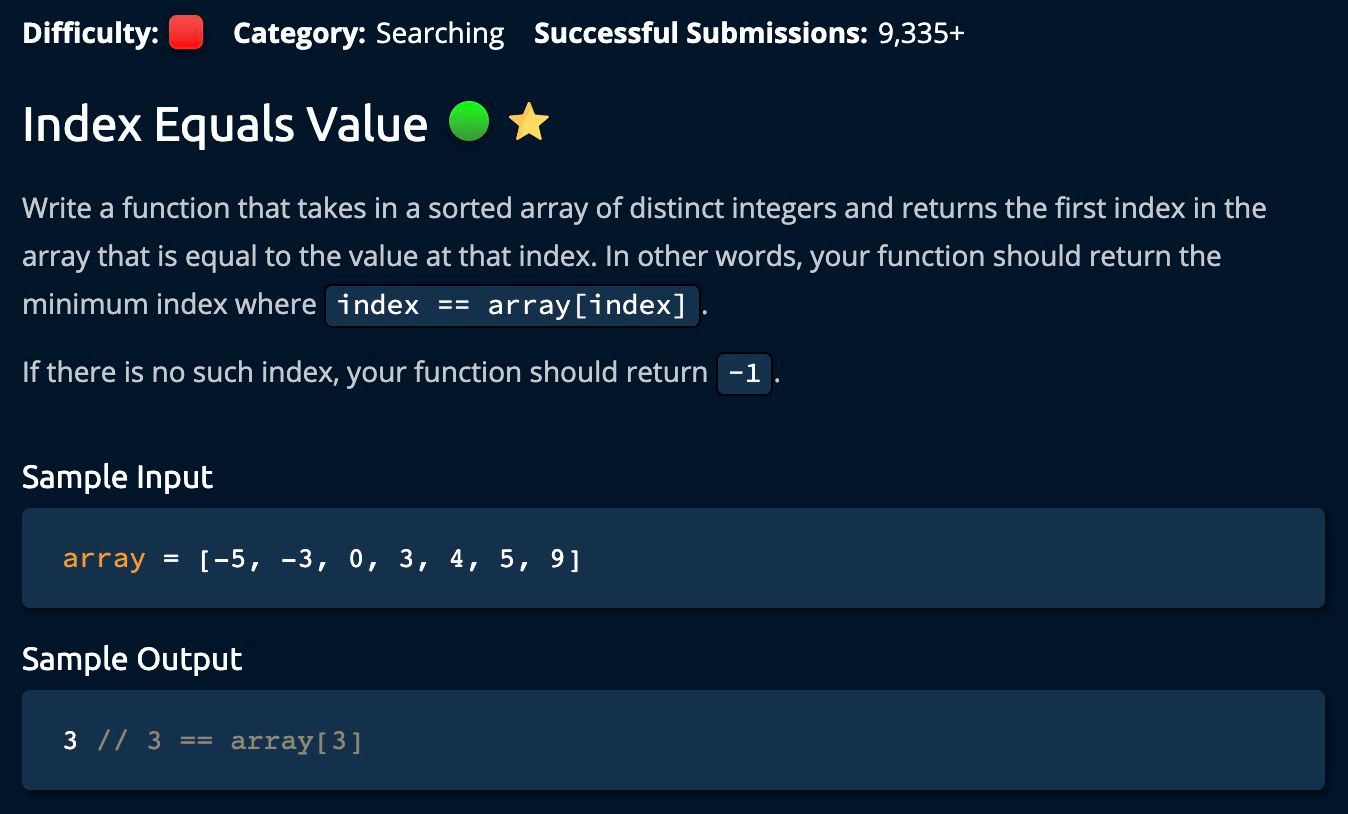Click the "Sample Input" heading
This screenshot has width=1348, height=814.
[117, 477]
